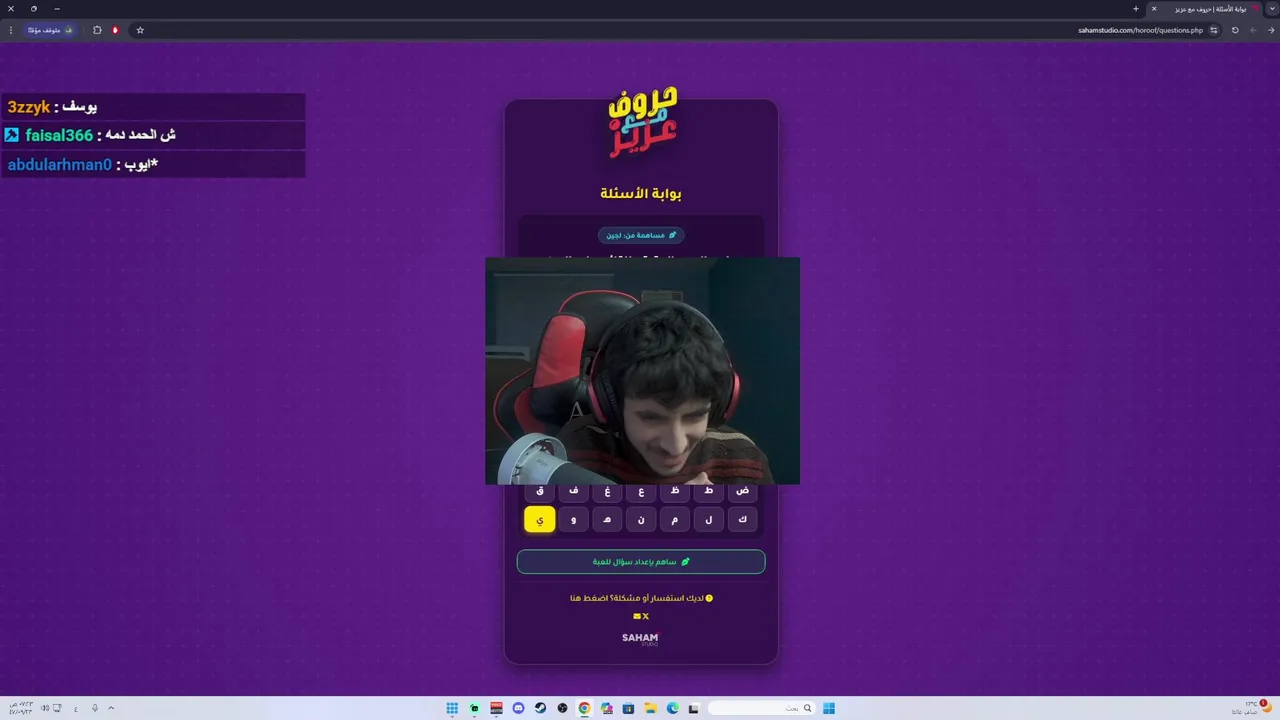The width and height of the screenshot is (1280, 720).
Task: Open the Chrome extensions puzzle icon
Action: click(x=97, y=30)
